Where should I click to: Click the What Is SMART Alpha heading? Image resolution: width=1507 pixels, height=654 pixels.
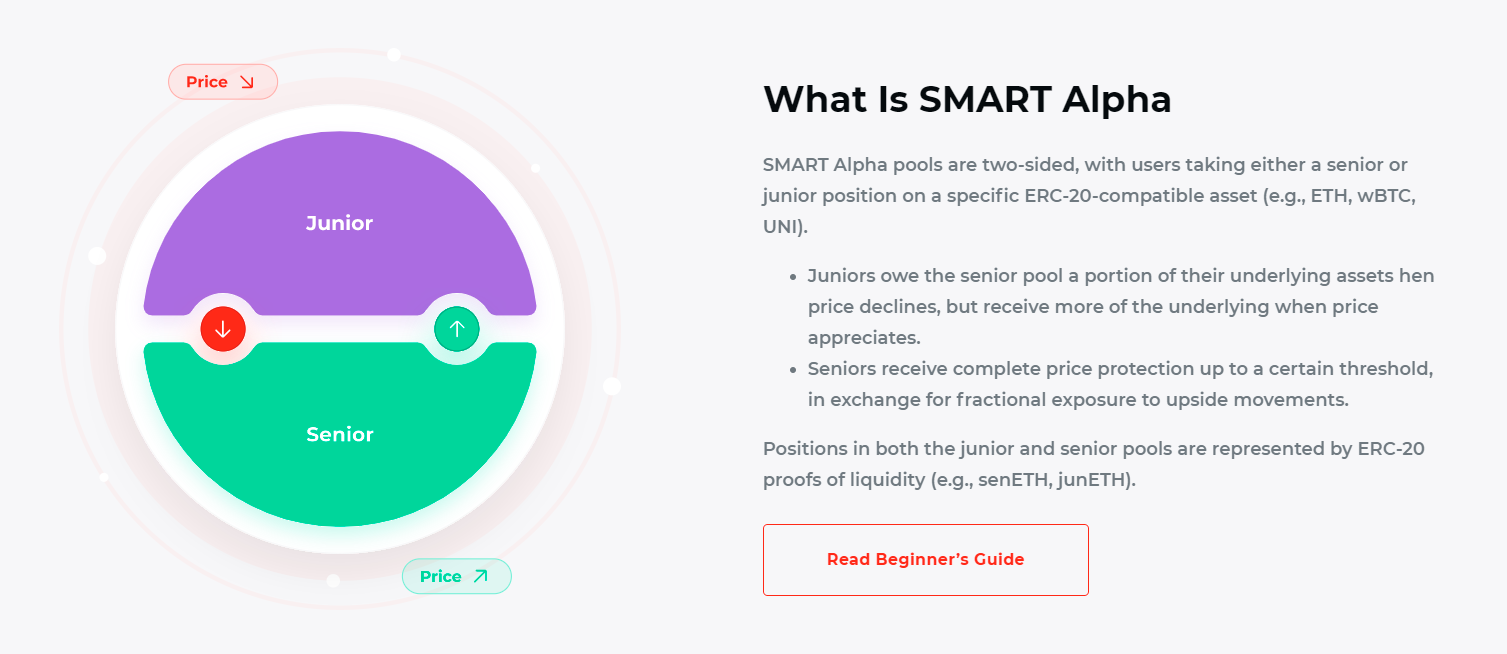967,100
